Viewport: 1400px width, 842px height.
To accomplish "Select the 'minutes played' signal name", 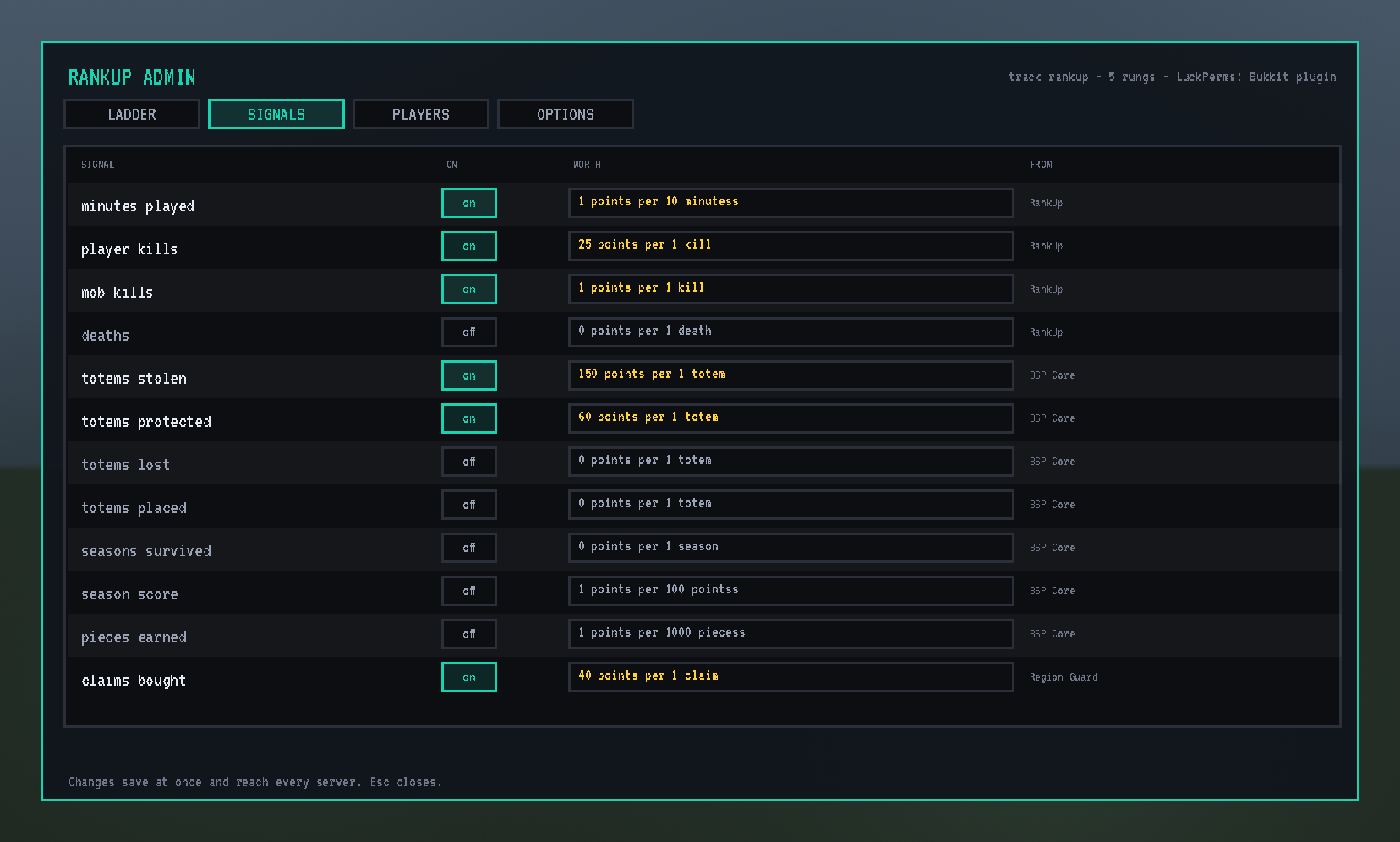I will pos(138,206).
